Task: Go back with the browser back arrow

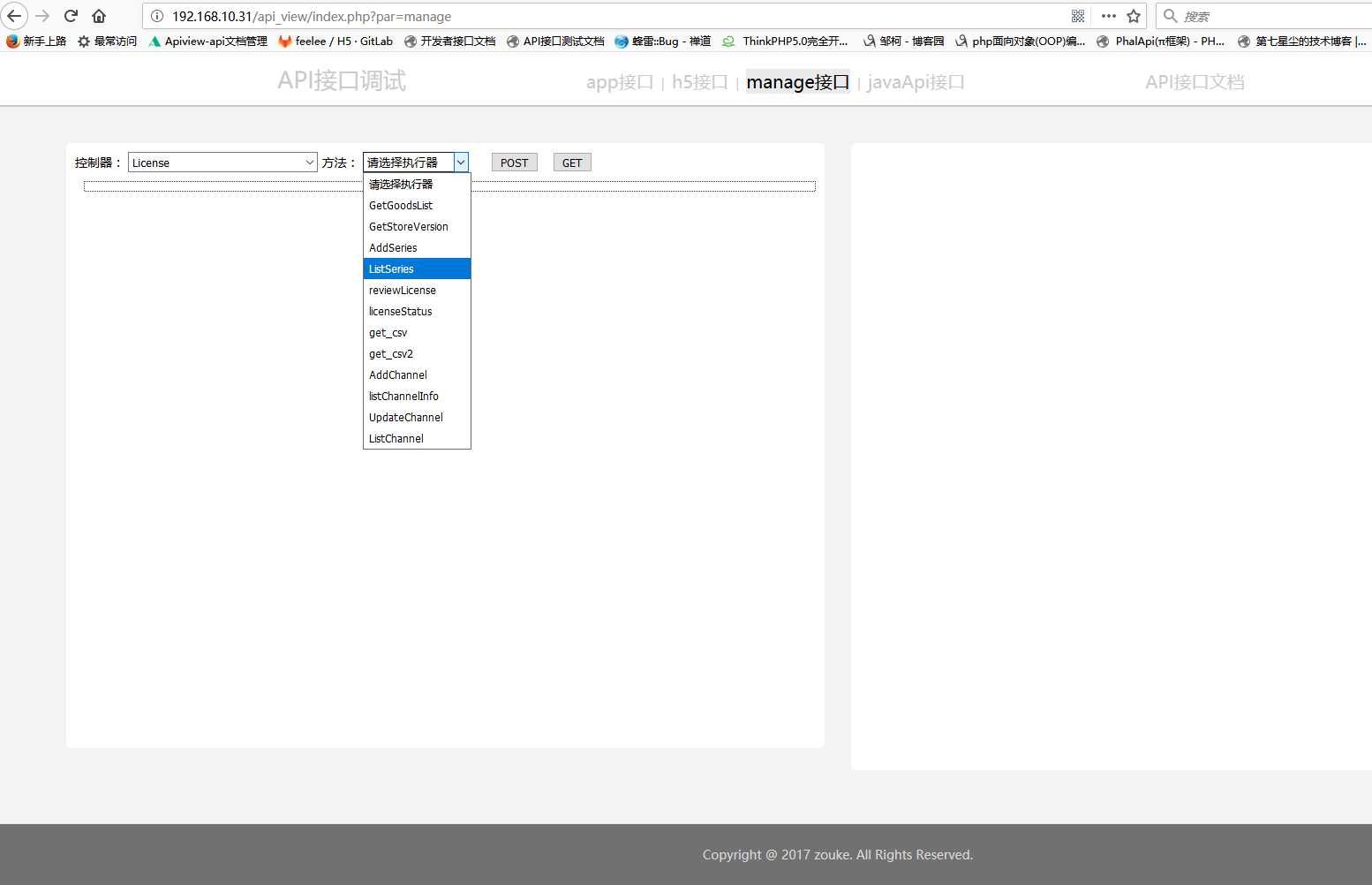Action: tap(14, 16)
